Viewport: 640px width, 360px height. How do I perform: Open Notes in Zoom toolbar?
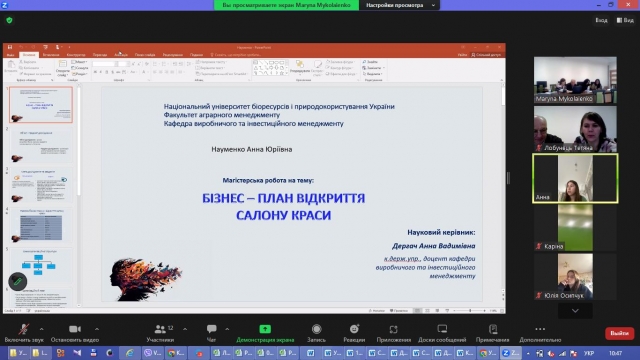[493, 333]
